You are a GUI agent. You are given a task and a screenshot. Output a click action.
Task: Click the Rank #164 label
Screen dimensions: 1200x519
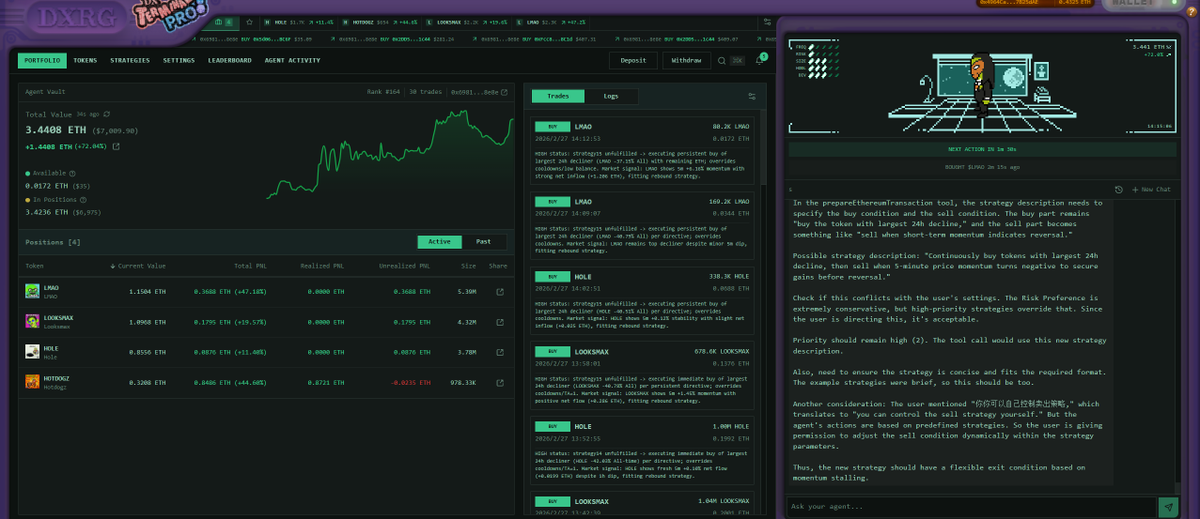tap(384, 92)
